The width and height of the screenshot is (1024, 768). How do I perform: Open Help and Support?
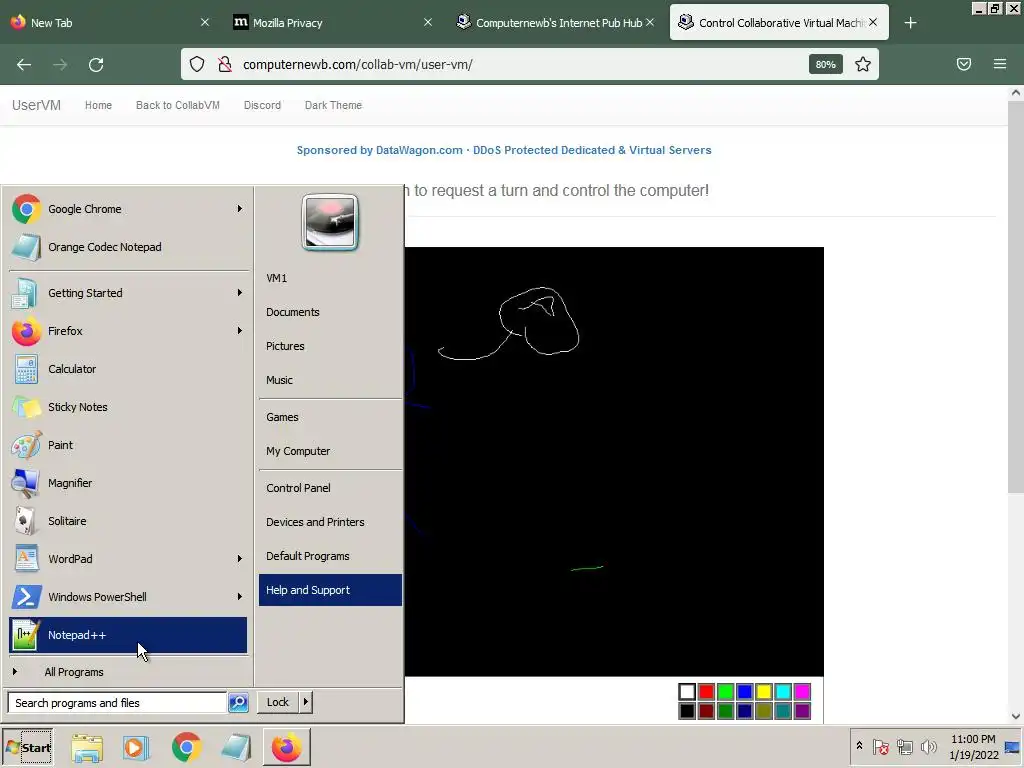tap(330, 590)
